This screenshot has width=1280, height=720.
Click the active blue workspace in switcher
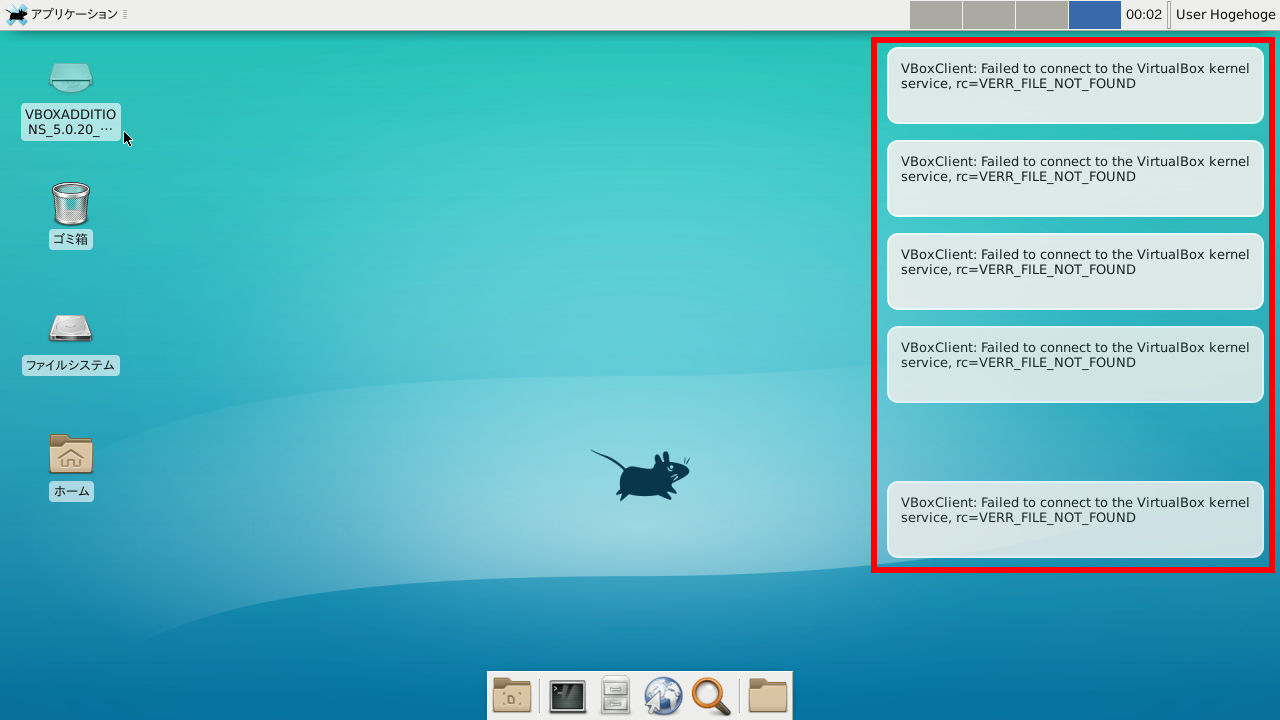(1095, 15)
